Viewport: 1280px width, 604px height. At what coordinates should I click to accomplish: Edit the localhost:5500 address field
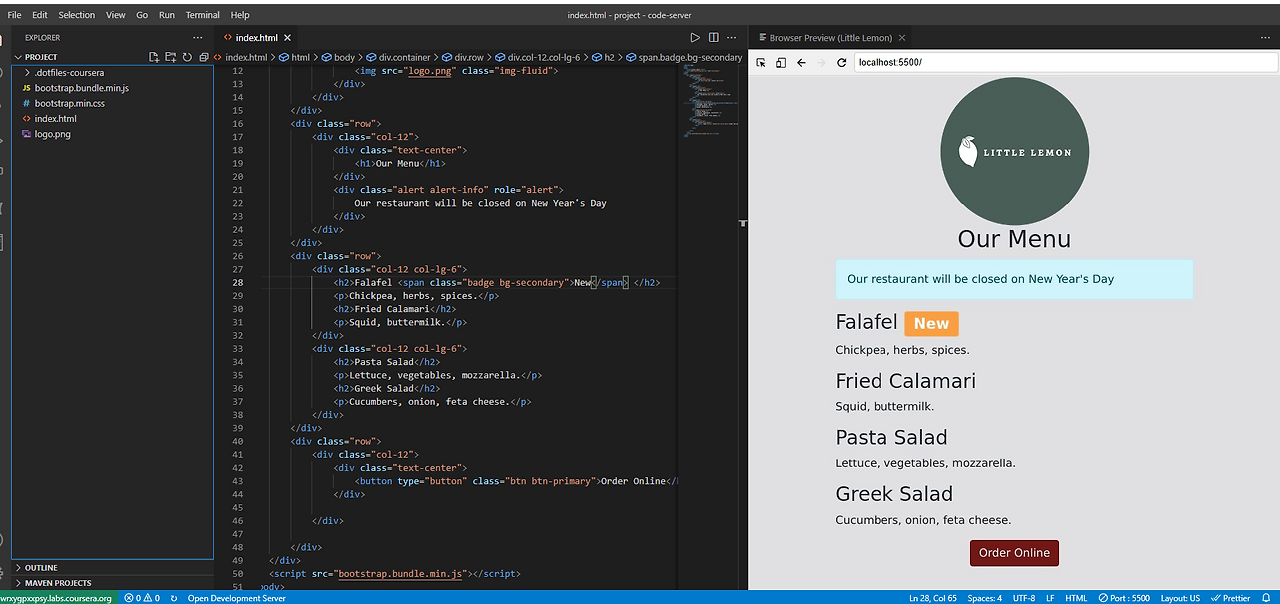pyautogui.click(x=1066, y=62)
